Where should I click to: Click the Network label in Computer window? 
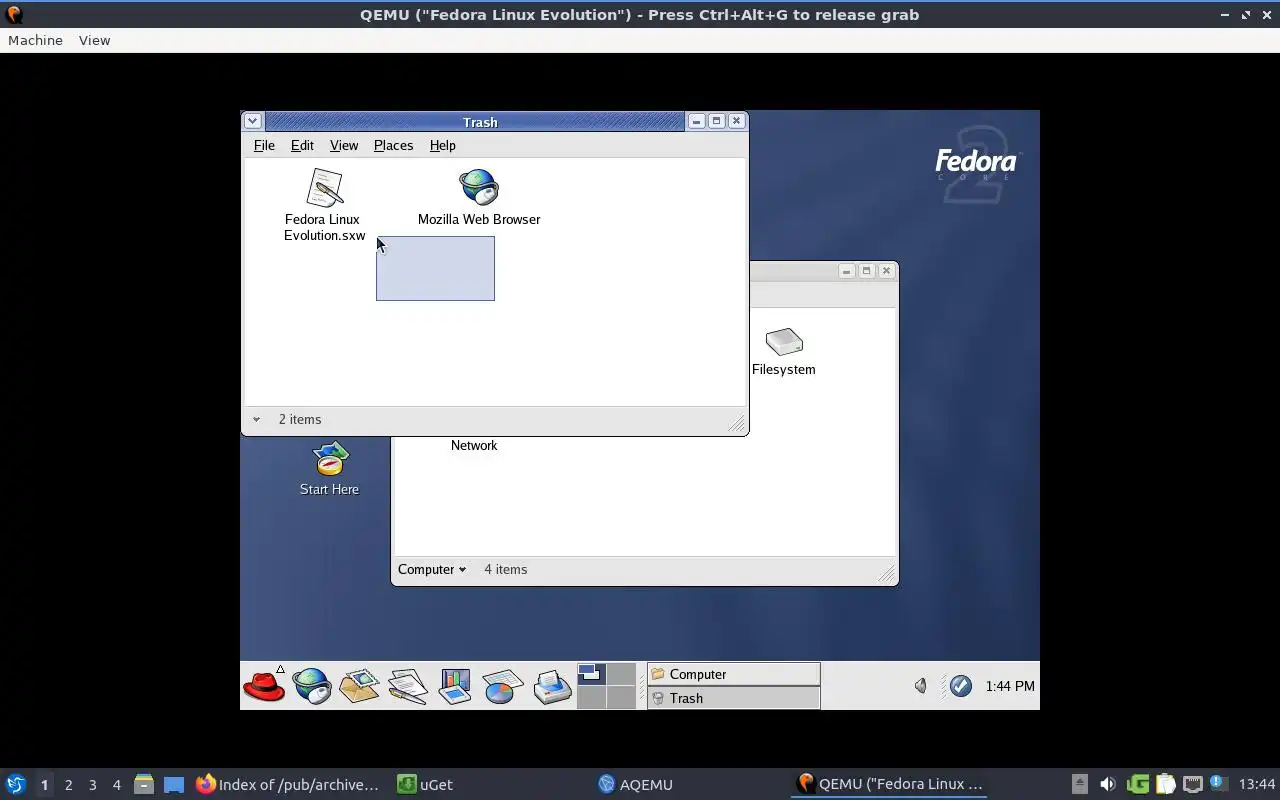click(474, 445)
